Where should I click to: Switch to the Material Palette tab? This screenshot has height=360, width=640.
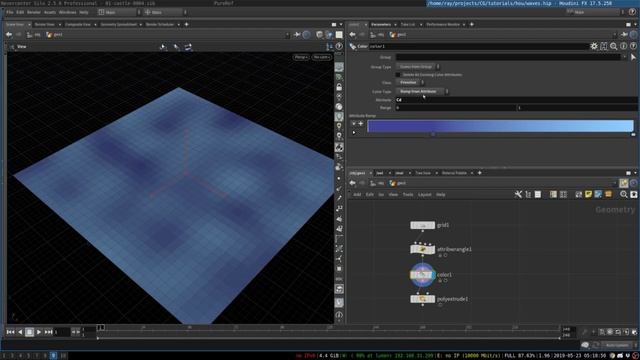click(454, 173)
